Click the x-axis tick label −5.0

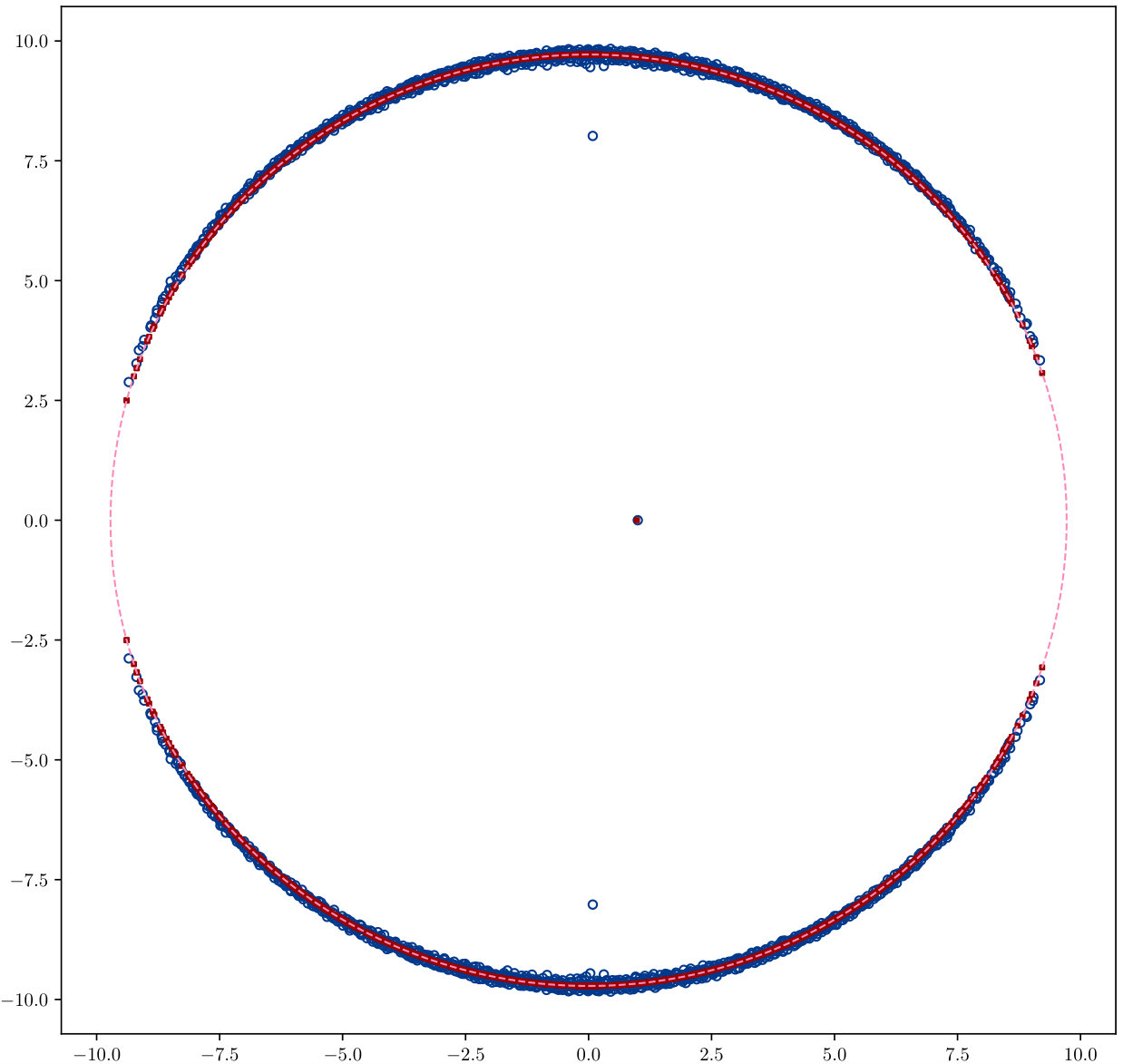click(342, 1055)
